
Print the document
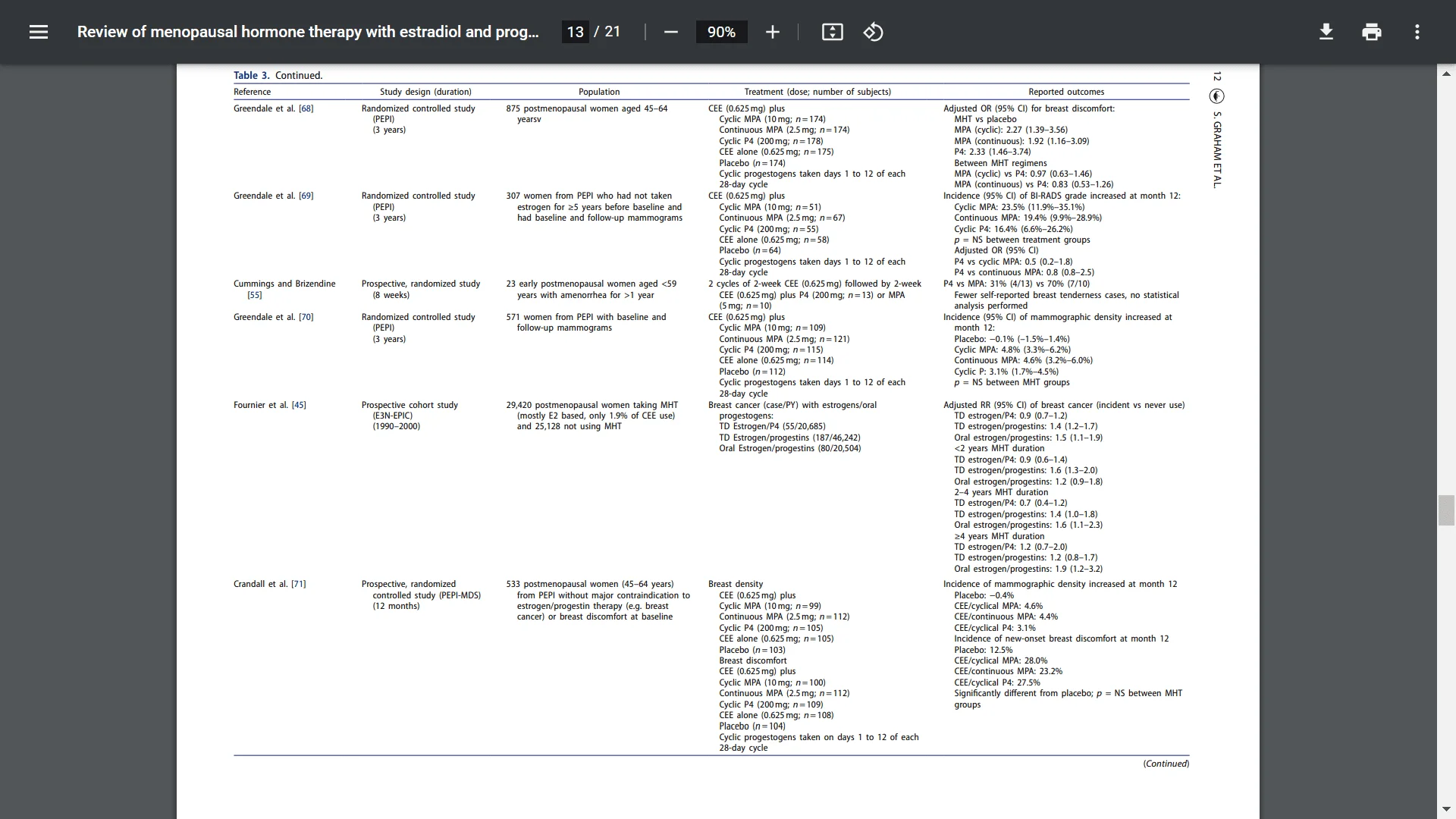pyautogui.click(x=1371, y=32)
